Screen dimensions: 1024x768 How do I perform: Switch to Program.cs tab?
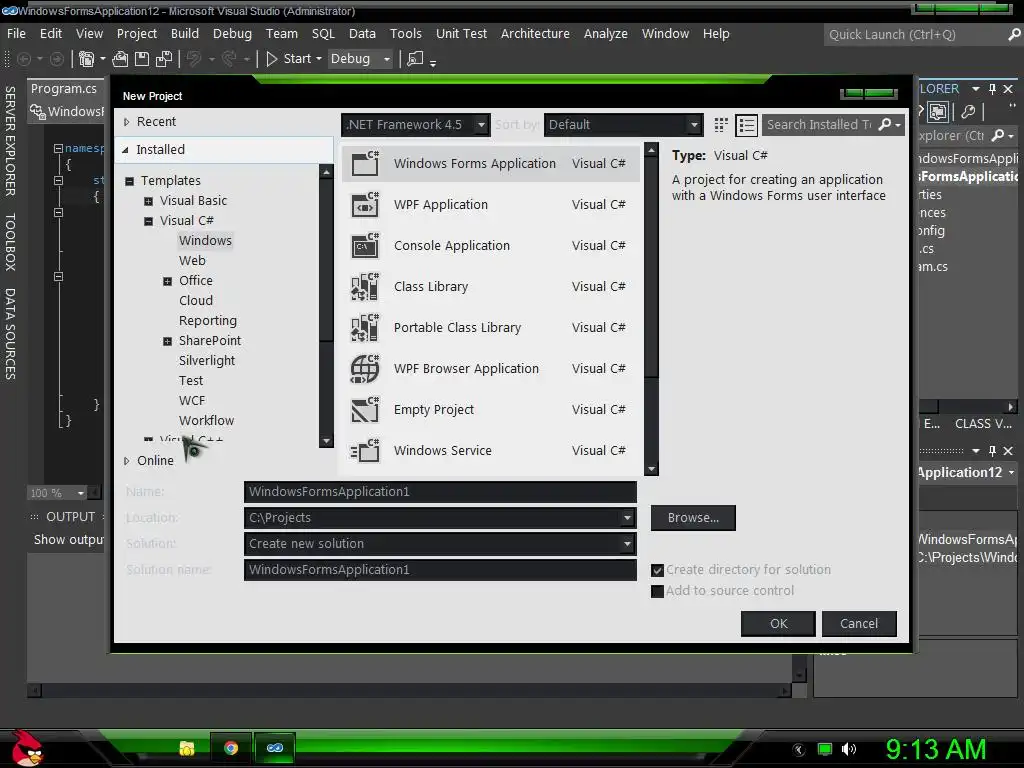(64, 88)
